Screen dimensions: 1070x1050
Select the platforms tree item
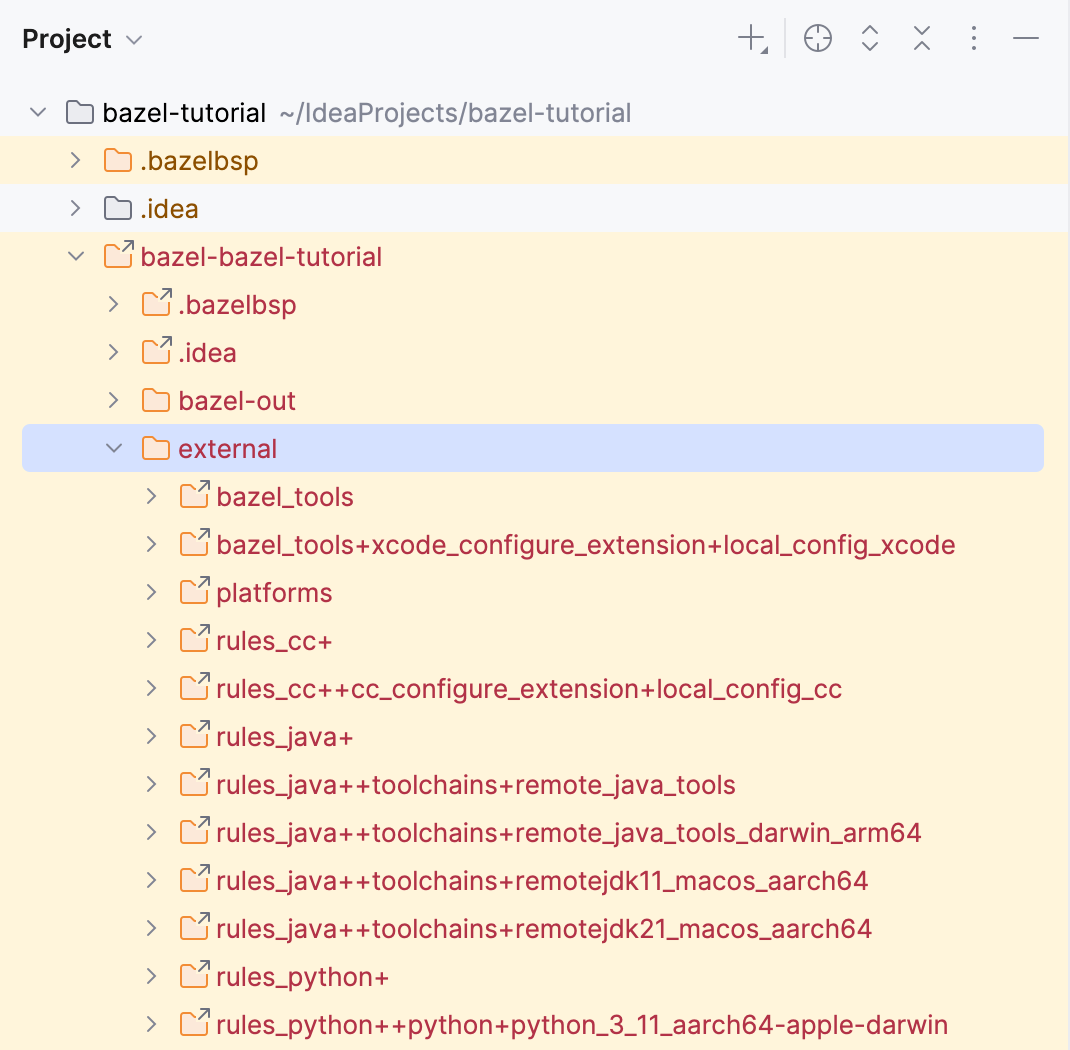[x=274, y=592]
